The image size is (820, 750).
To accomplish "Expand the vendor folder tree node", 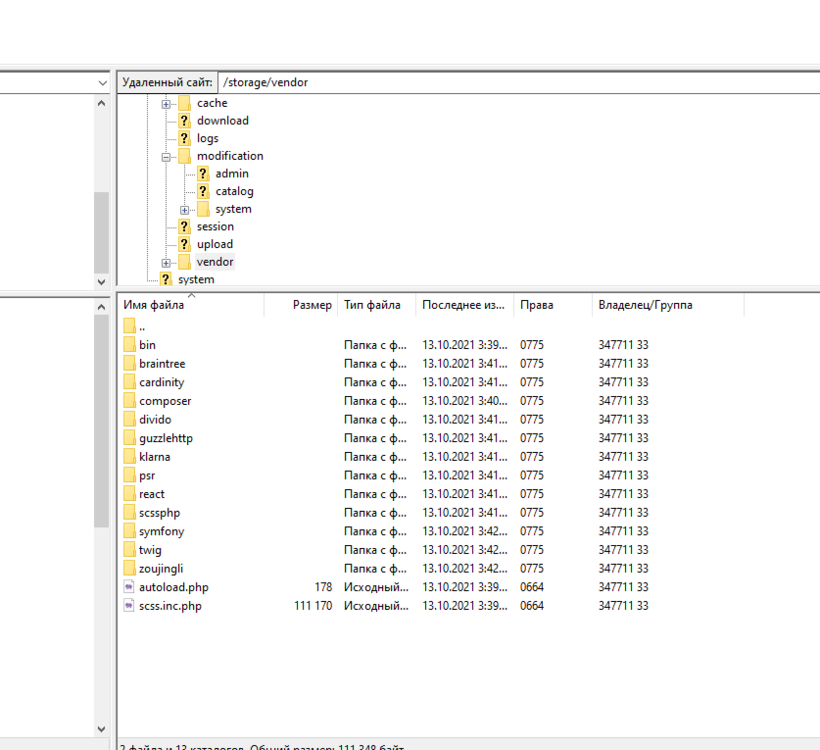I will (x=167, y=261).
